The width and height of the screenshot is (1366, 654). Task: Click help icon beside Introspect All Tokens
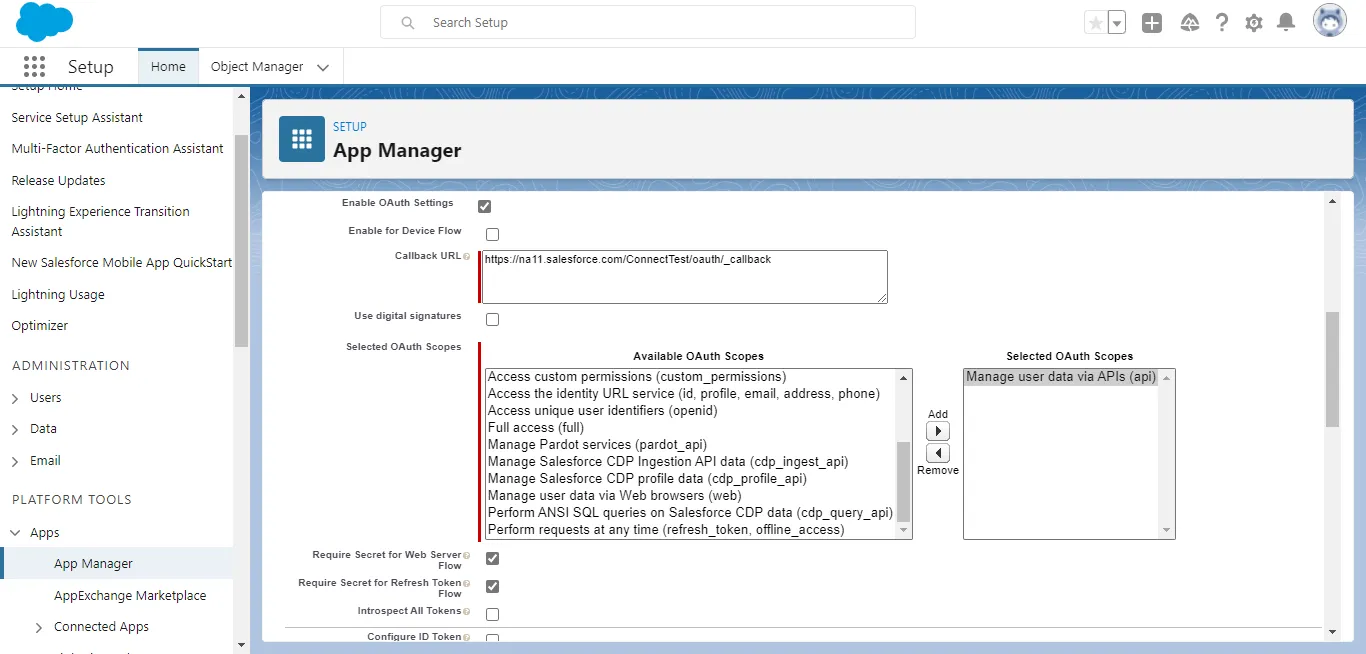click(x=467, y=611)
